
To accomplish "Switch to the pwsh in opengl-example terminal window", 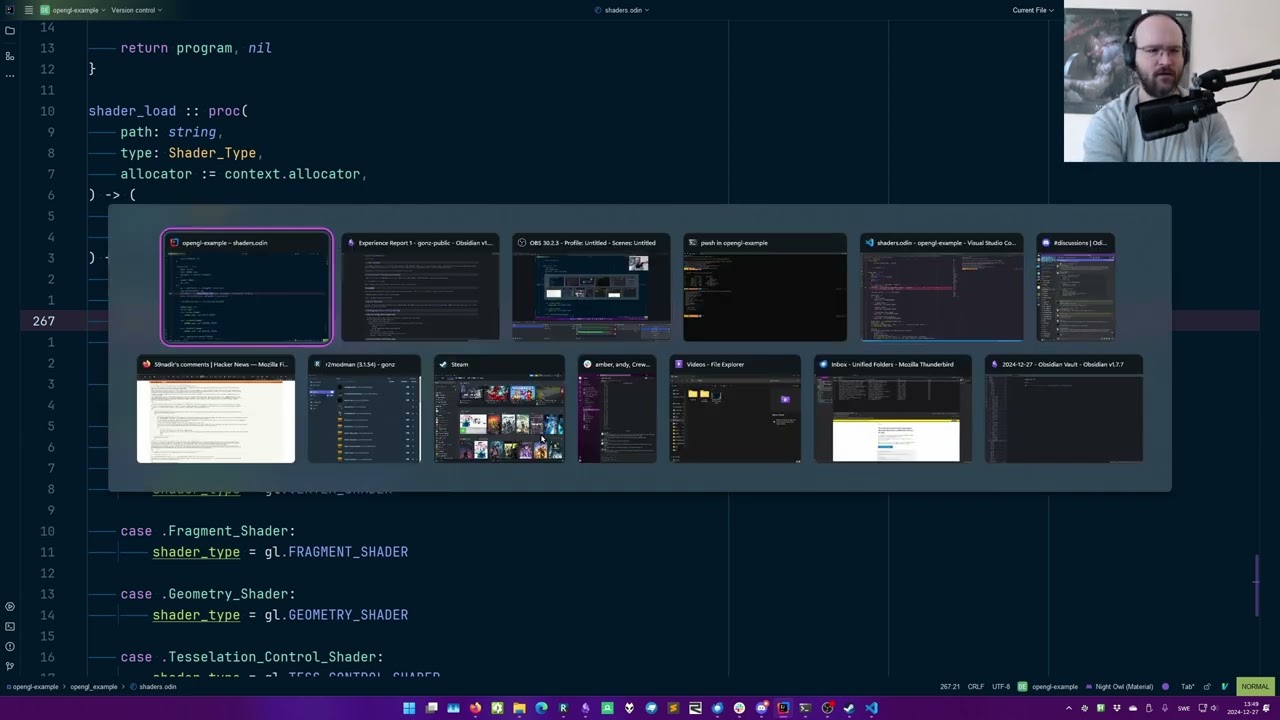I will click(x=765, y=288).
